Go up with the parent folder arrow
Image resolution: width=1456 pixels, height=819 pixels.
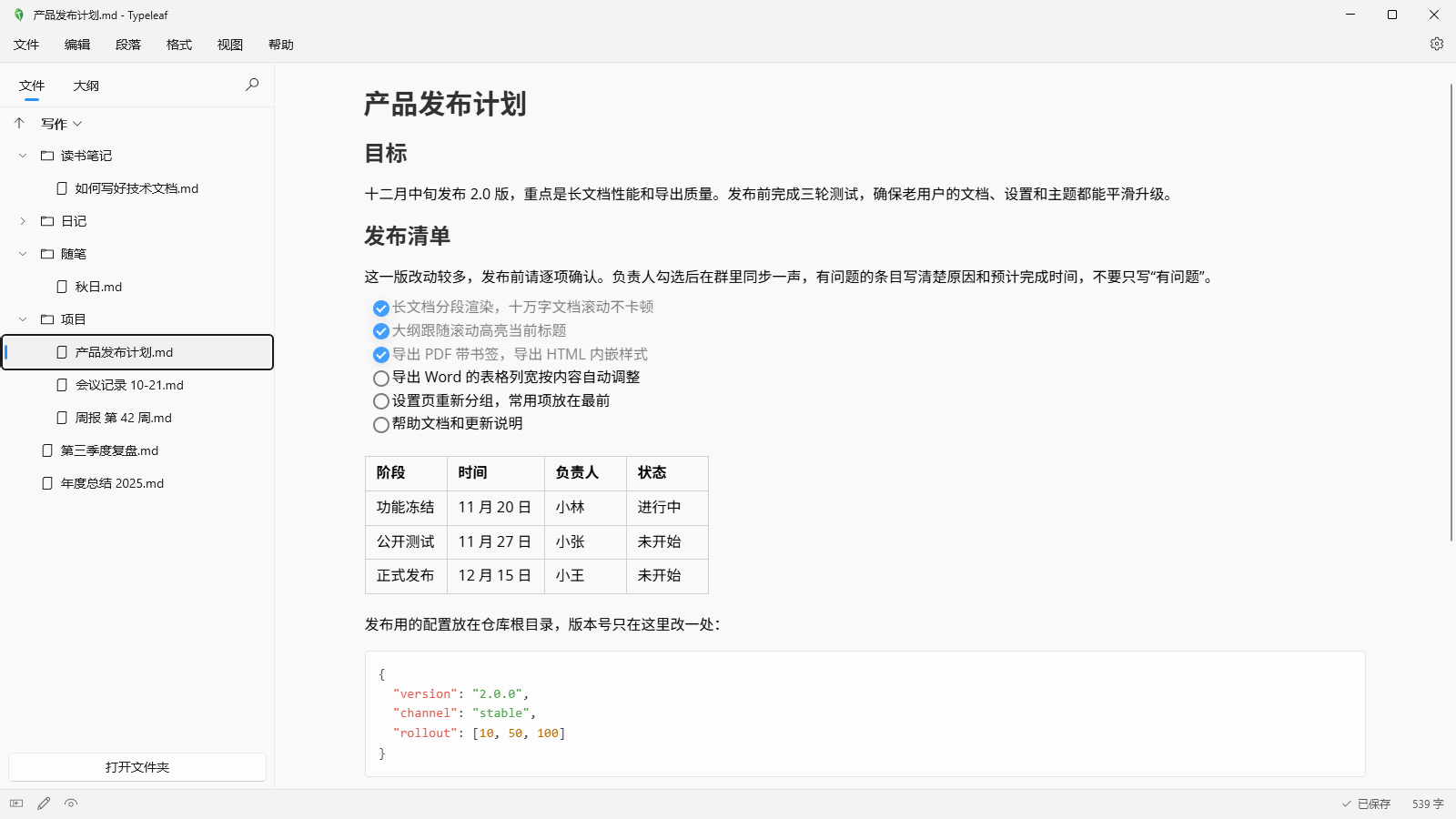pos(19,123)
